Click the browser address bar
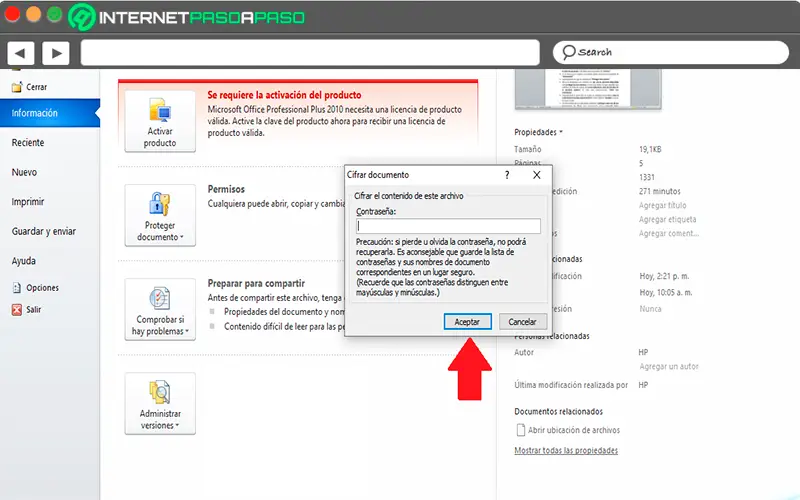The width and height of the screenshot is (800, 500). pos(310,53)
